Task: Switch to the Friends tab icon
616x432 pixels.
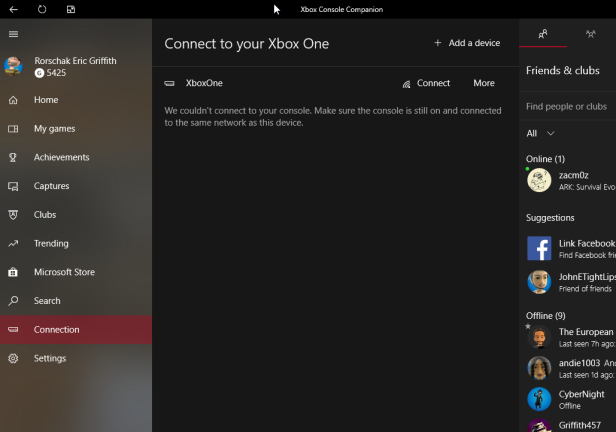Action: tap(543, 34)
